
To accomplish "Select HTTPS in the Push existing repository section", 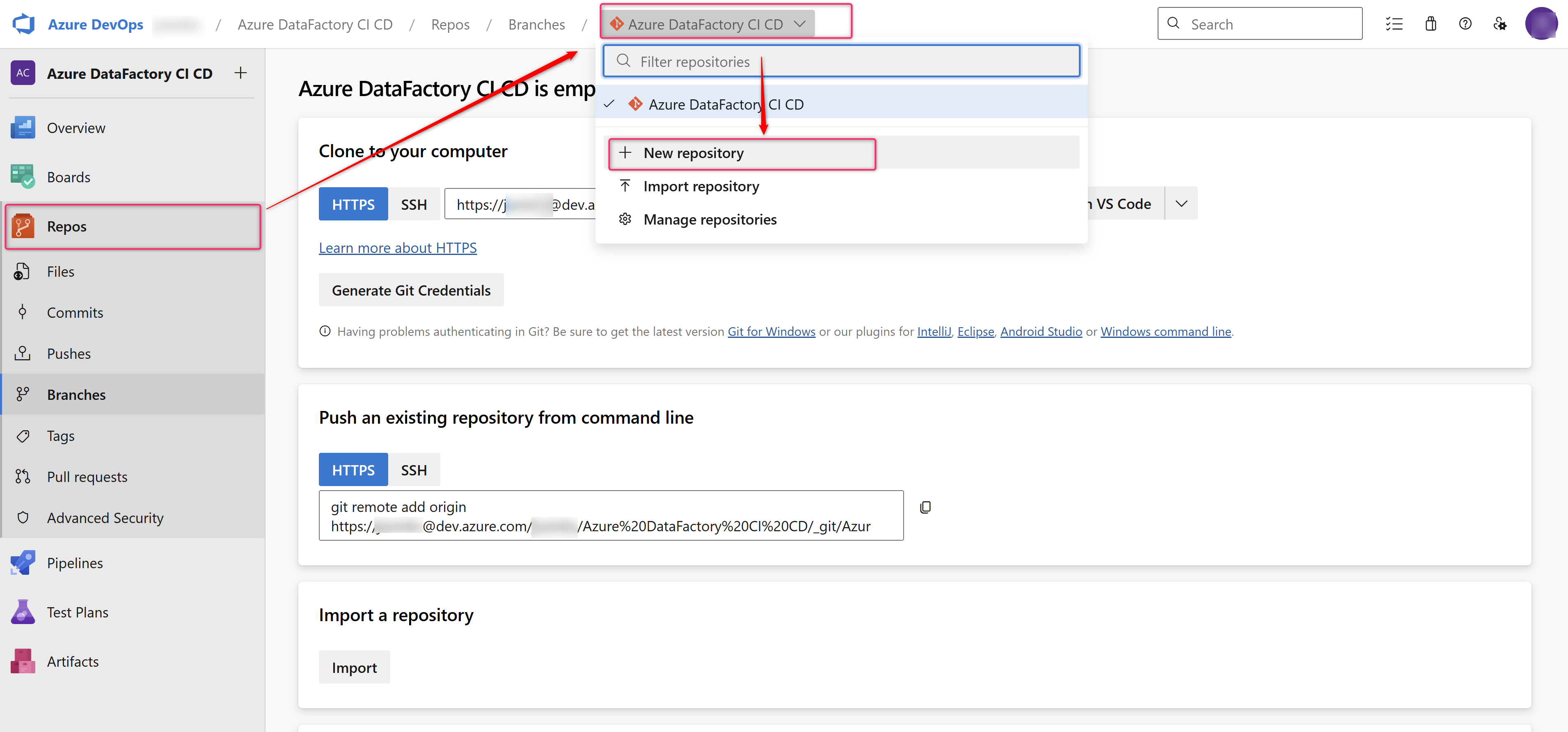I will coord(353,470).
